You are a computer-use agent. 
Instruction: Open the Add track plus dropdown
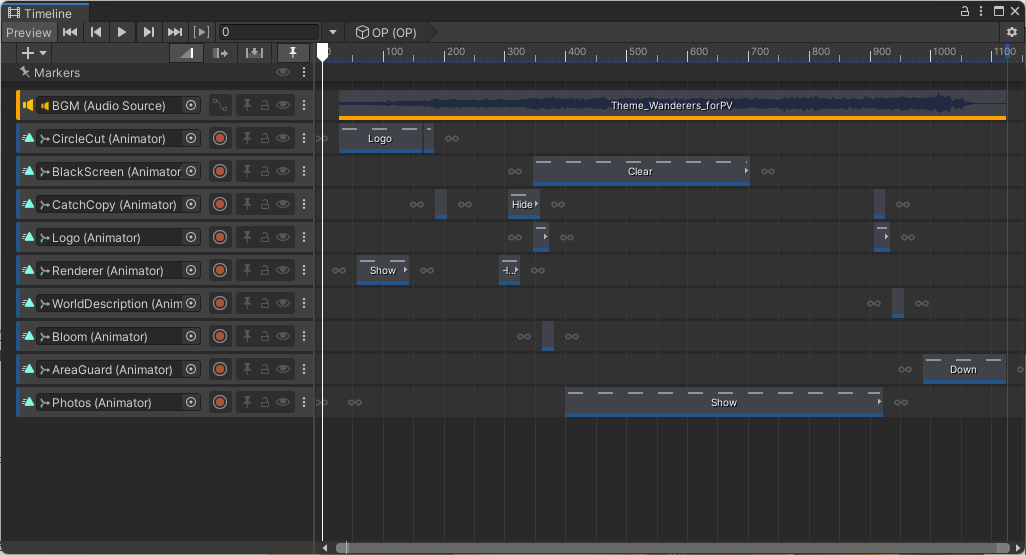34,53
